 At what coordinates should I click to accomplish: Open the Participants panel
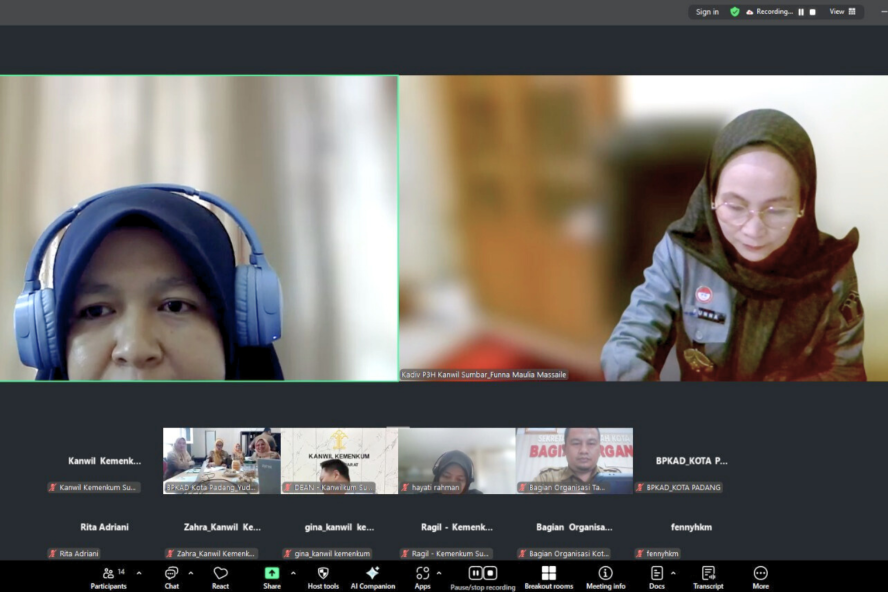(108, 576)
